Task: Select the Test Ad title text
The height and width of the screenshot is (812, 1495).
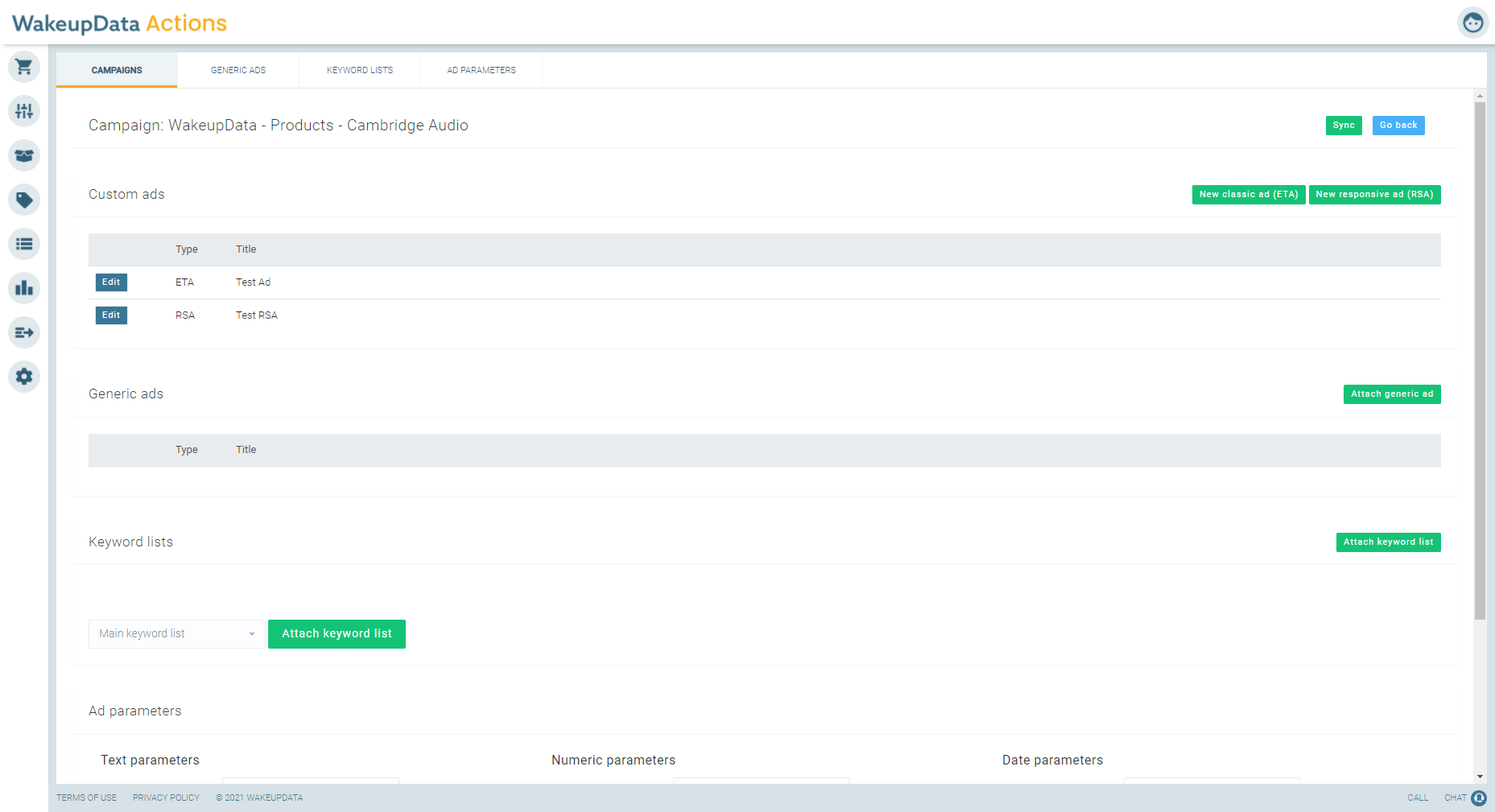Action: pyautogui.click(x=253, y=282)
